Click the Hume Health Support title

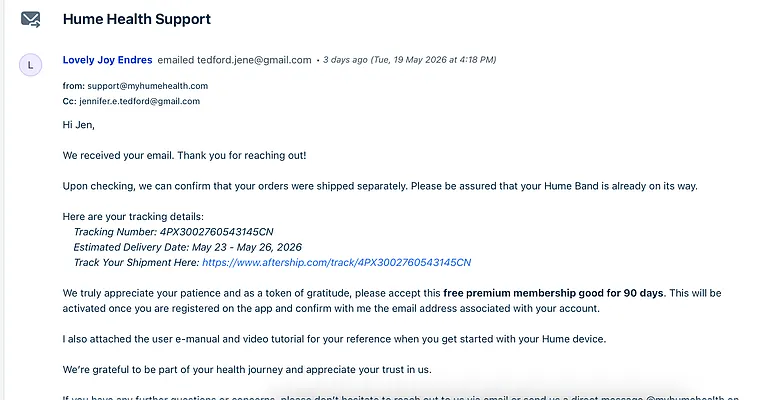pyautogui.click(x=137, y=19)
